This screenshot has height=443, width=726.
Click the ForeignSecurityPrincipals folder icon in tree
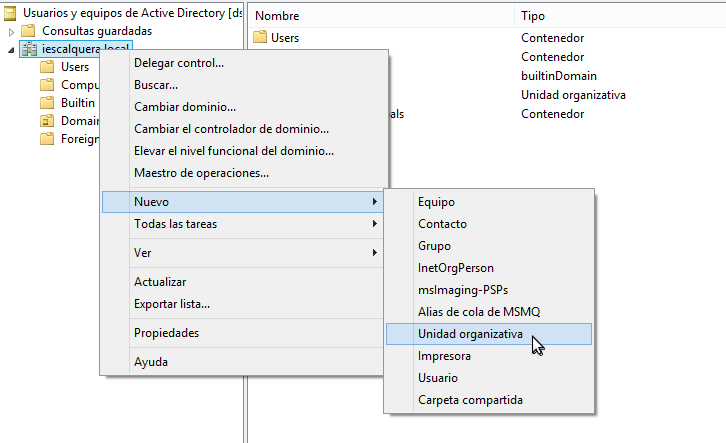coord(47,139)
